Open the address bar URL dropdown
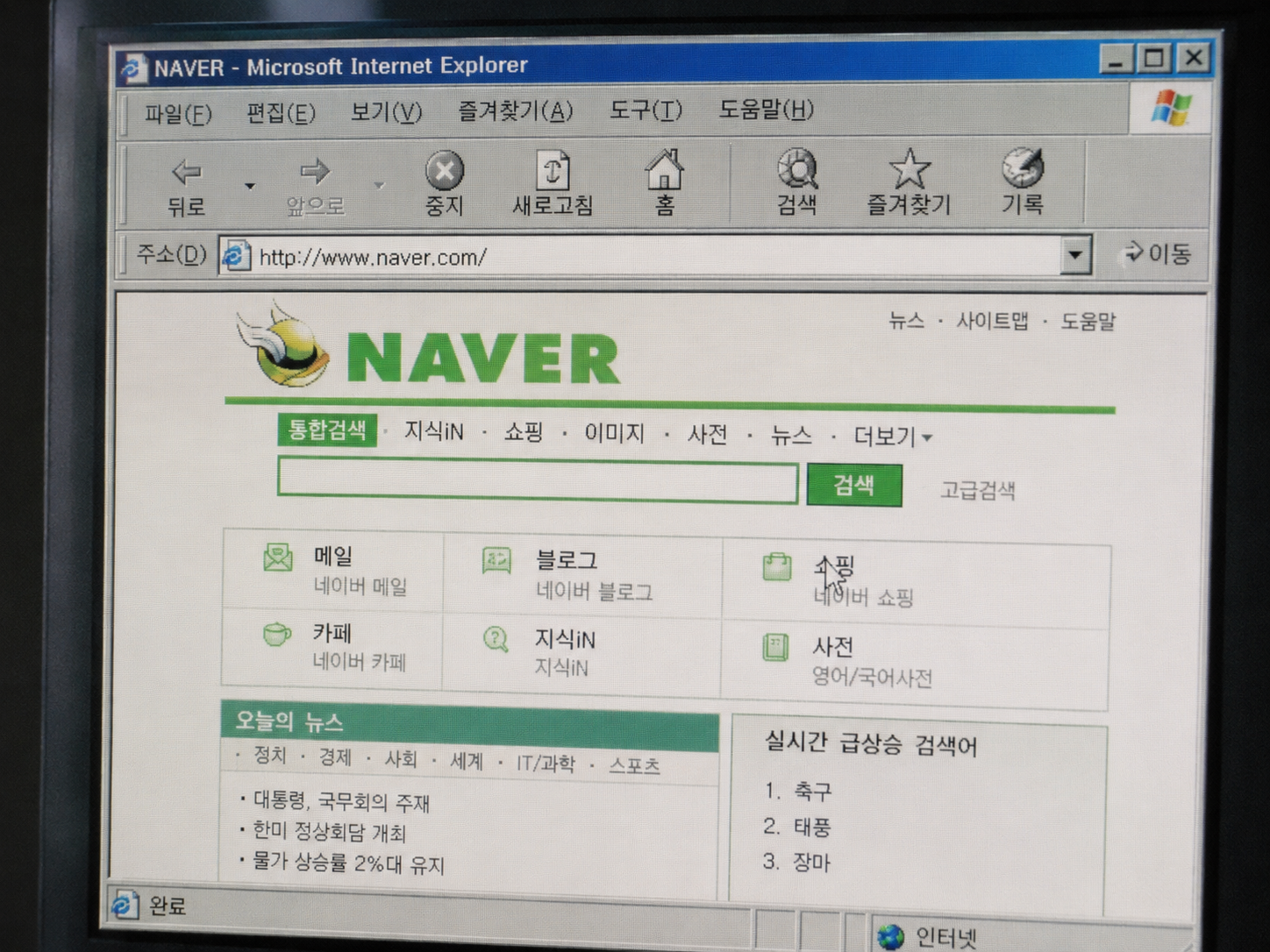Viewport: 1270px width, 952px height. pyautogui.click(x=1075, y=256)
